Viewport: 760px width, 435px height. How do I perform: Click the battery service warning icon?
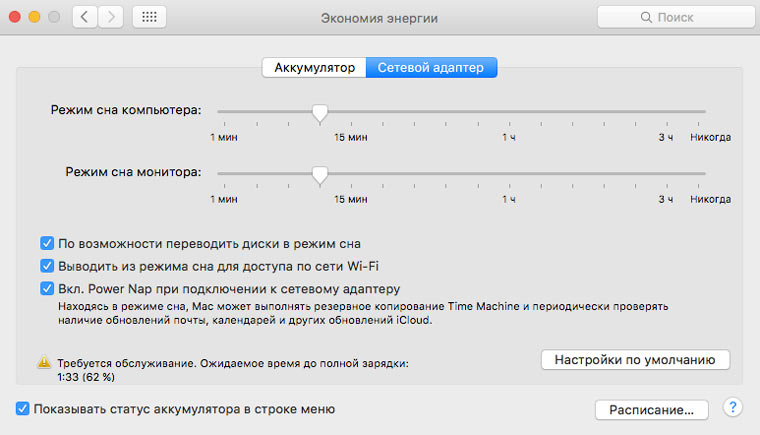pos(44,363)
